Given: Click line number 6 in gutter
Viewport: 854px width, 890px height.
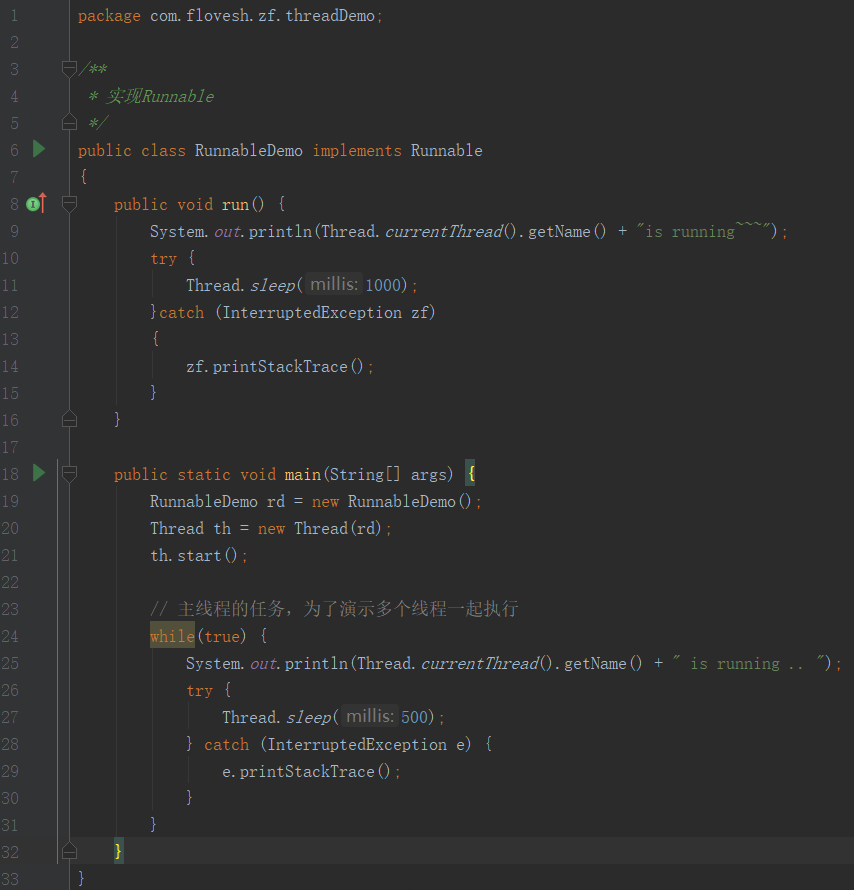Looking at the screenshot, I should click(14, 150).
